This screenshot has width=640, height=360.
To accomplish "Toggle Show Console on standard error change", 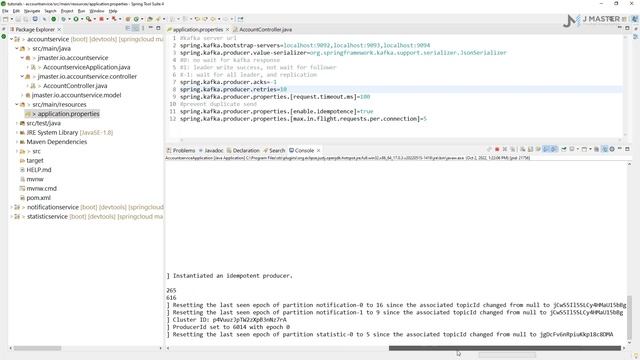I will (553, 149).
